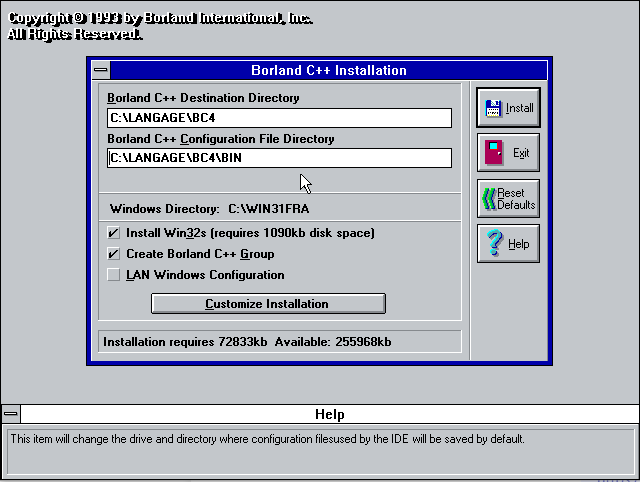Click the red door Exit icon
Screen dimensions: 640x482
pos(493,153)
